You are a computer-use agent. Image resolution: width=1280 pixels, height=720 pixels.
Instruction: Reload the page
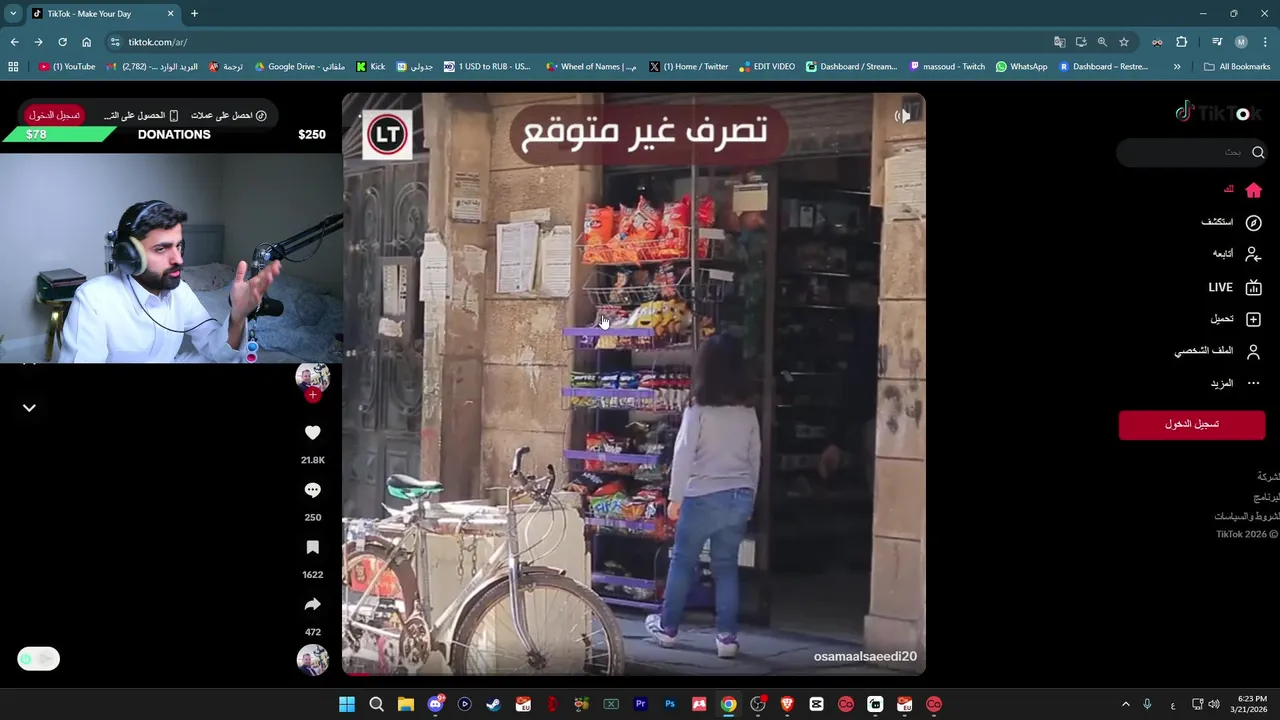(62, 42)
